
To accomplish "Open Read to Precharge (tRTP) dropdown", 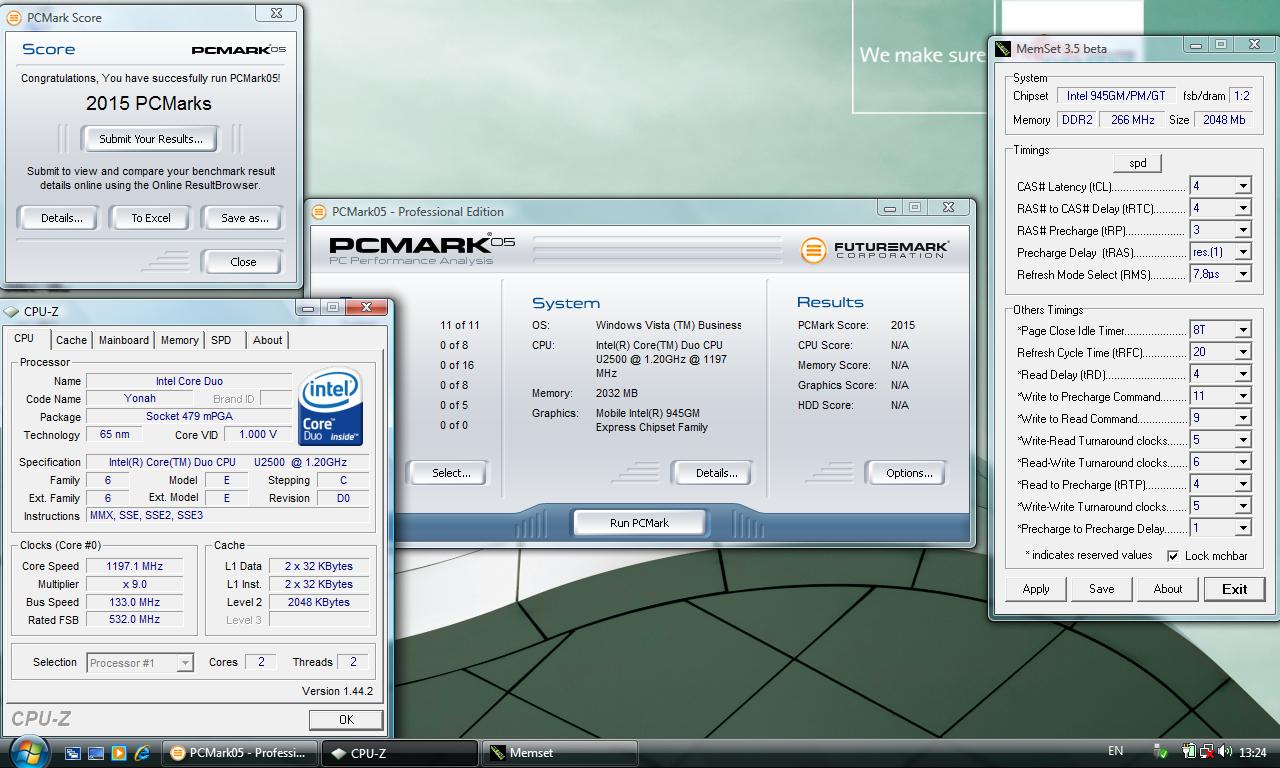I will coord(1242,484).
